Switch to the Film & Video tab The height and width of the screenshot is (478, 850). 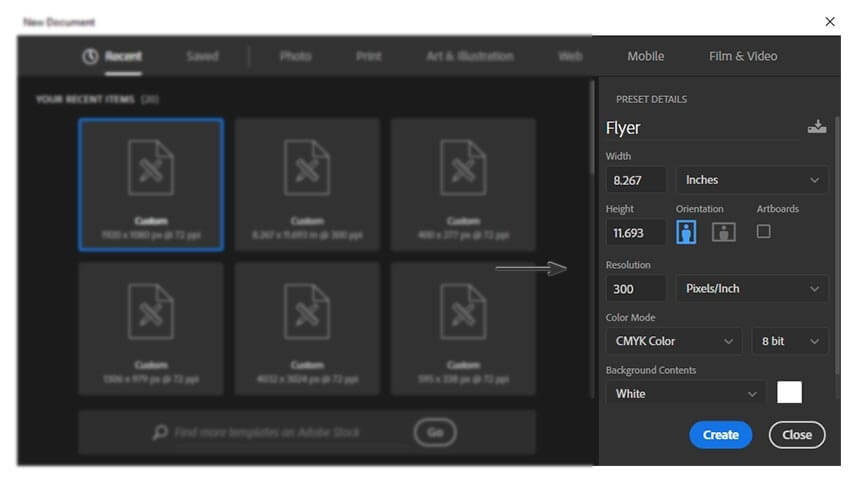click(742, 56)
